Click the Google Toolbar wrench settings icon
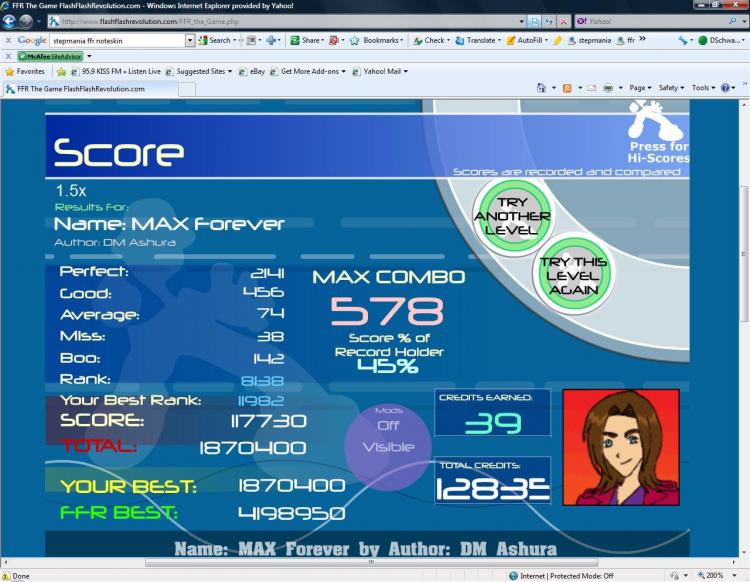The width and height of the screenshot is (750, 582). [683, 41]
